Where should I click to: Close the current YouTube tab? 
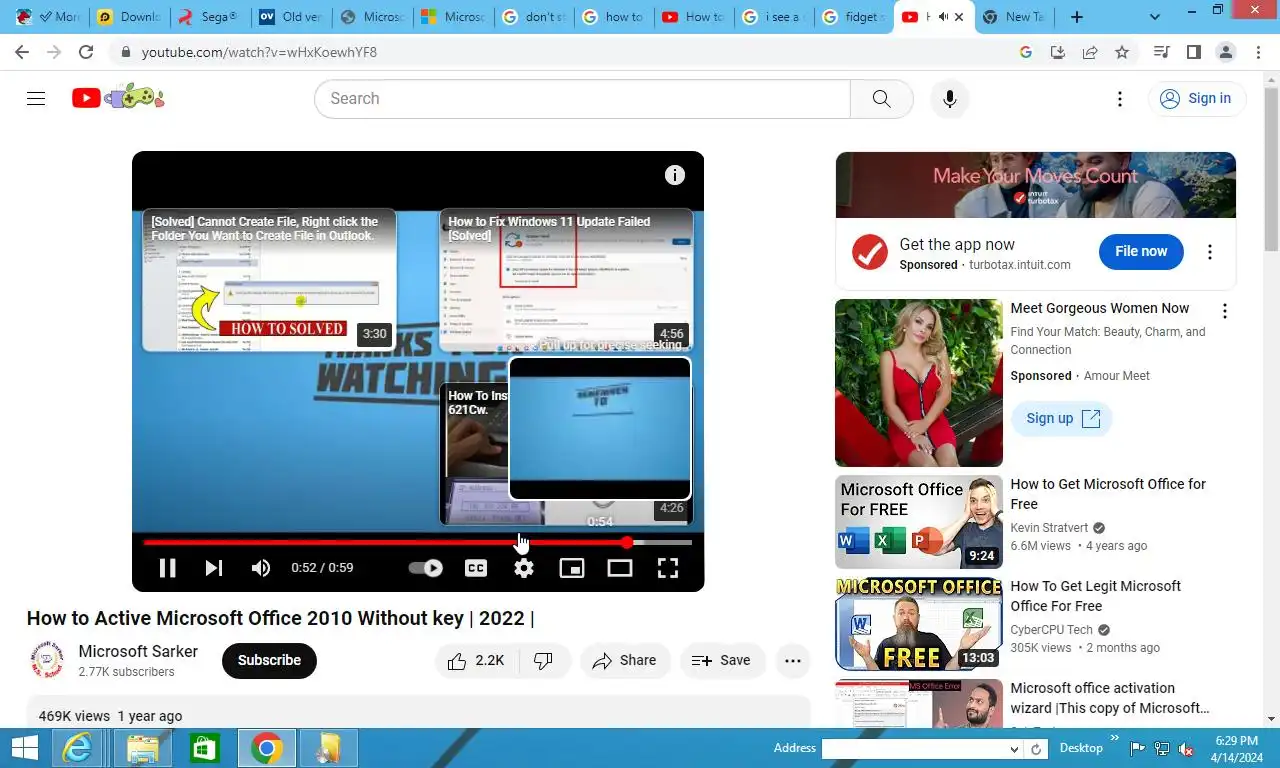pyautogui.click(x=960, y=17)
